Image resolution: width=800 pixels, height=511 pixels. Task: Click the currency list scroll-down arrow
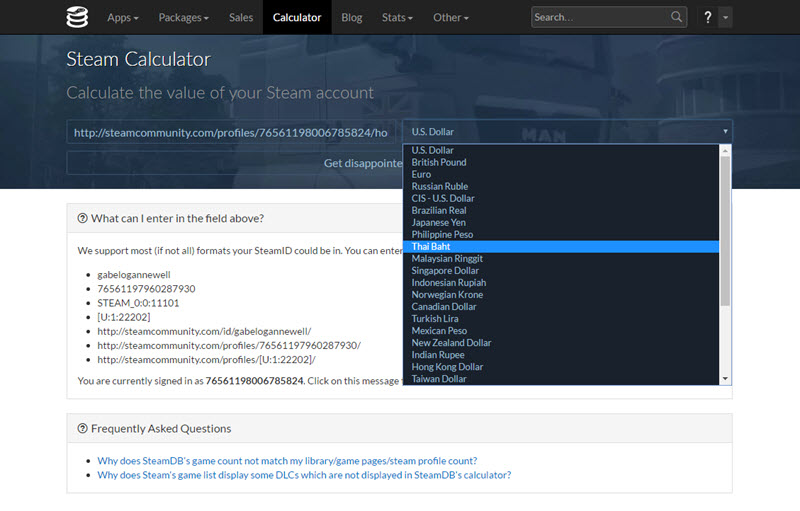point(725,378)
